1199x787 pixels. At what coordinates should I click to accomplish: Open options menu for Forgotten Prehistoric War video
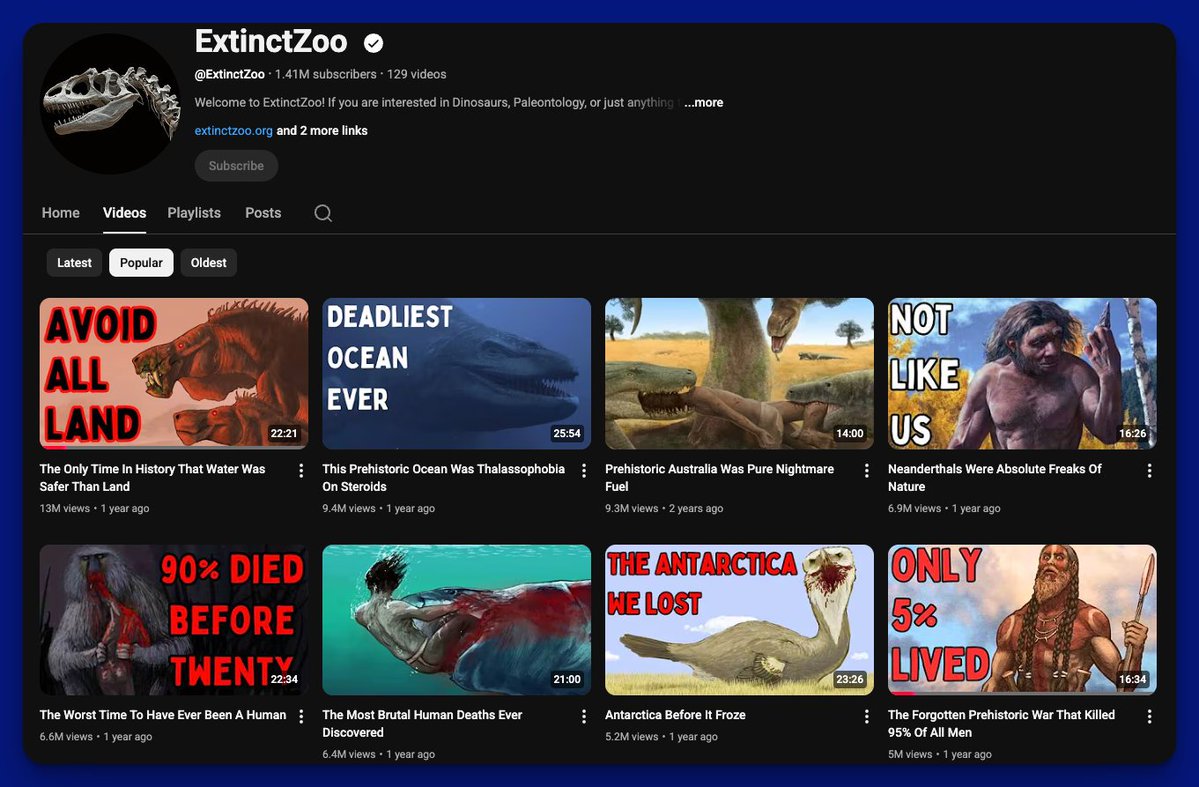click(1149, 716)
